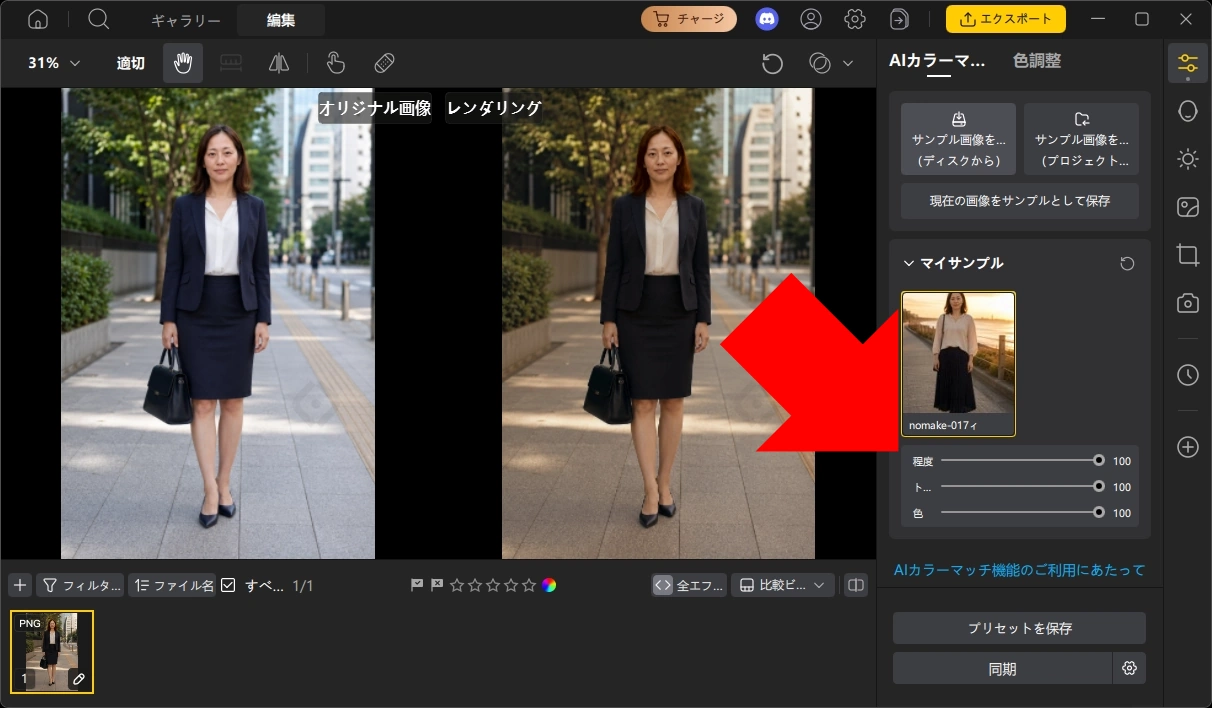Image resolution: width=1212 pixels, height=708 pixels.
Task: Toggle the 全エフ... effects preview button
Action: point(689,585)
